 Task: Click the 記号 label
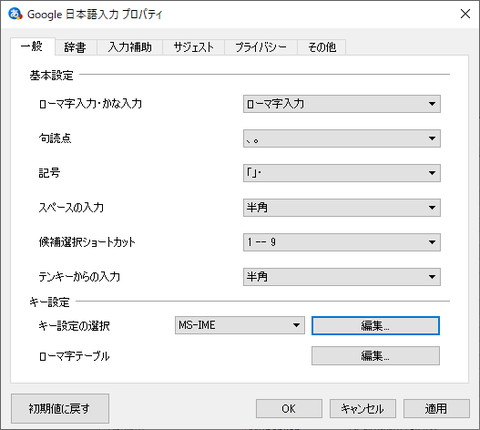49,173
